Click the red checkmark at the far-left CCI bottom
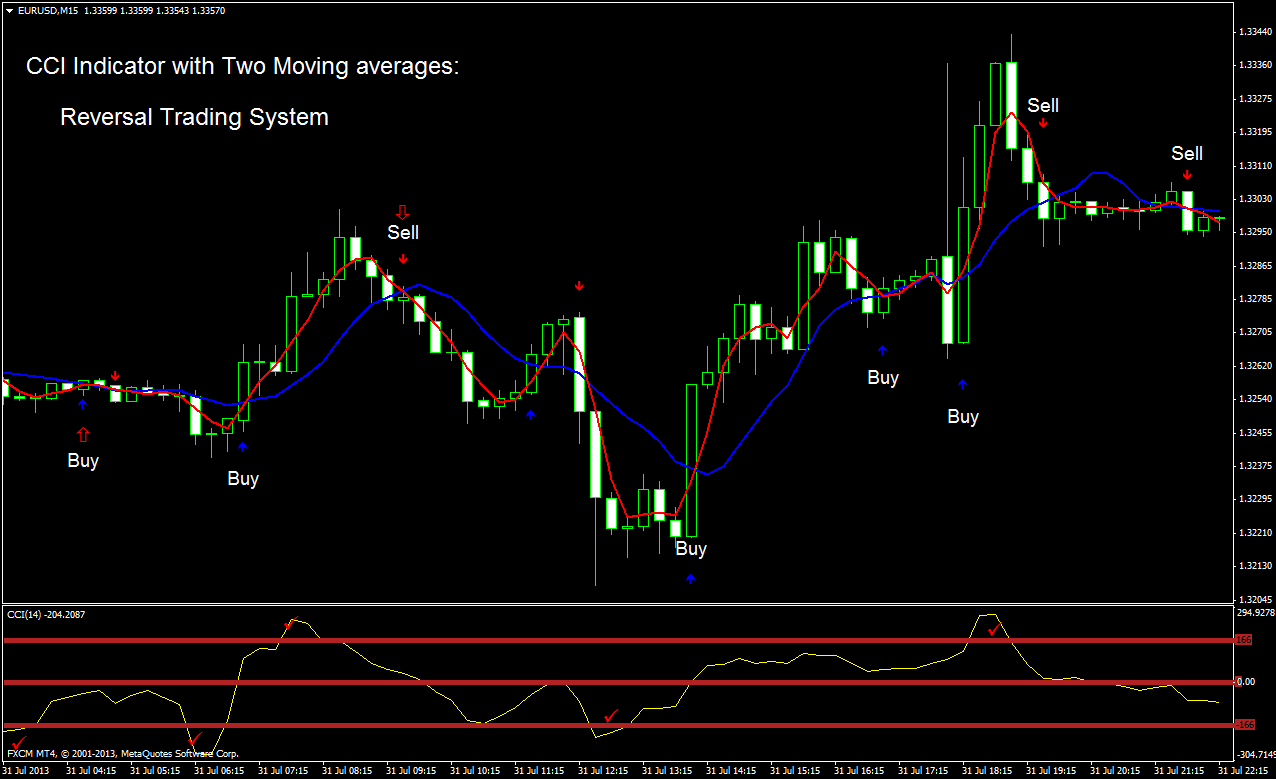Screen dimensions: 1276x779 click(19, 744)
